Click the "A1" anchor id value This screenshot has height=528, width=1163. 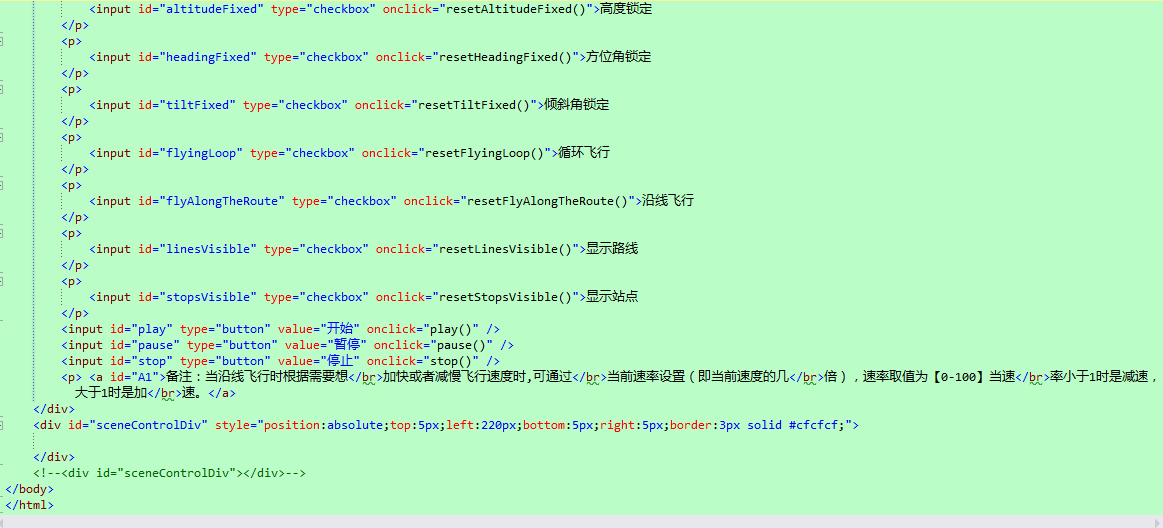click(x=143, y=377)
